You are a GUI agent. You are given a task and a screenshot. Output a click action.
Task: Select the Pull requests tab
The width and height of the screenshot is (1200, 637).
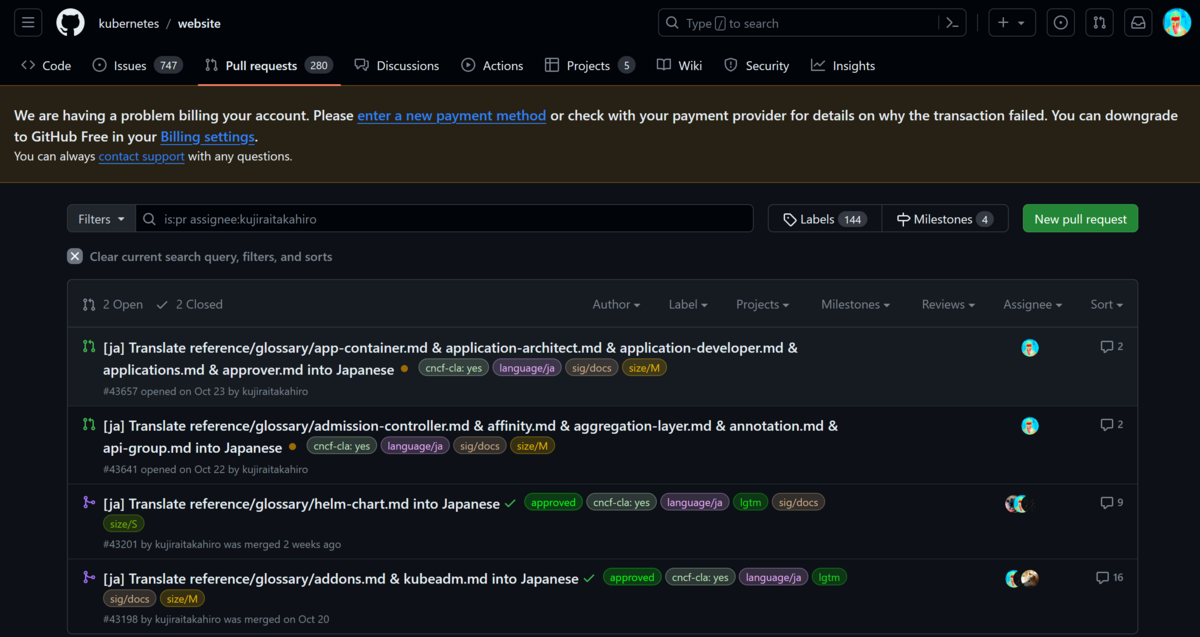[x=268, y=65]
